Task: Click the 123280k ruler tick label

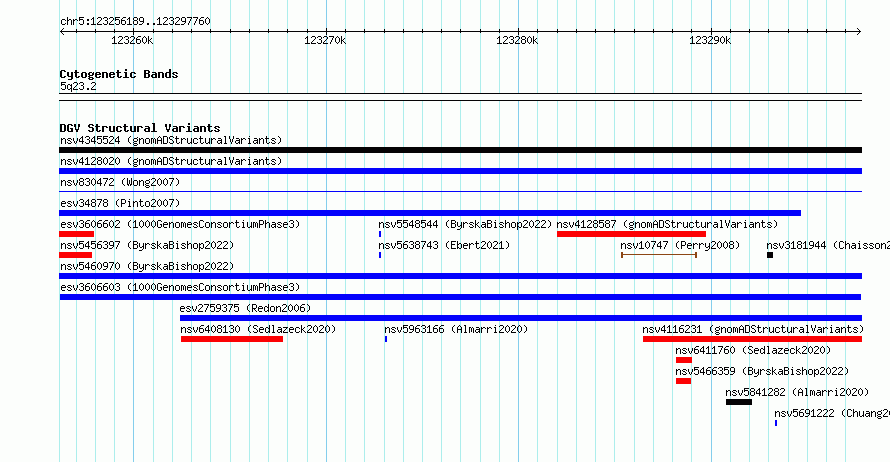Action: coord(517,40)
